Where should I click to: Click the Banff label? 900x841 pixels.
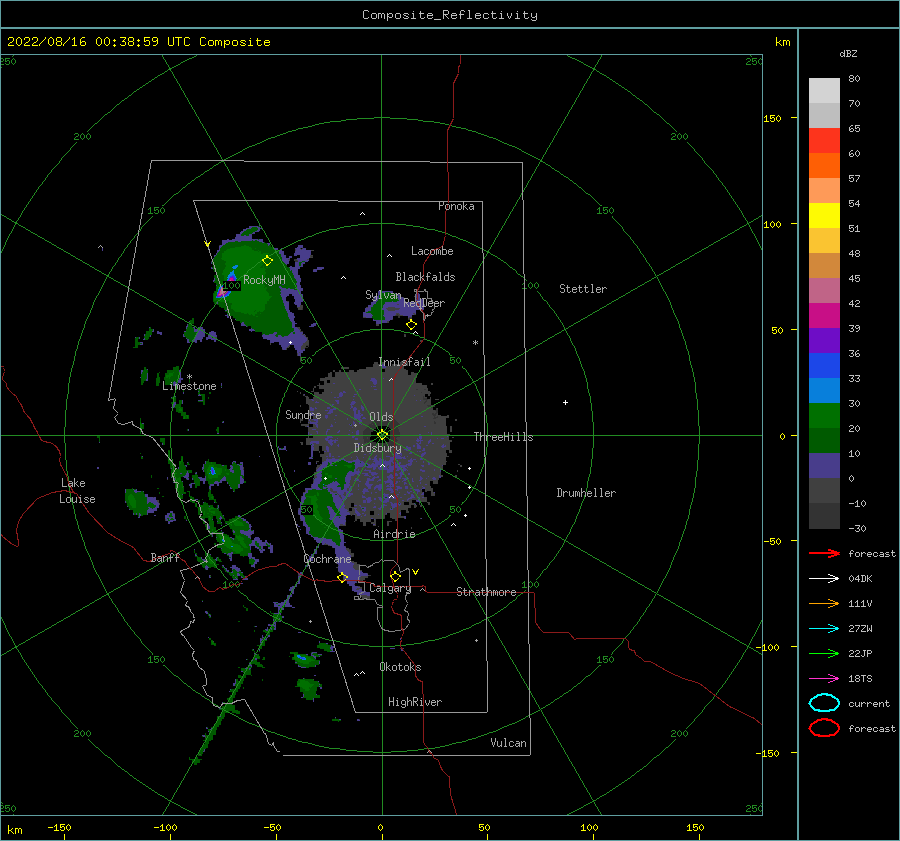pyautogui.click(x=165, y=557)
